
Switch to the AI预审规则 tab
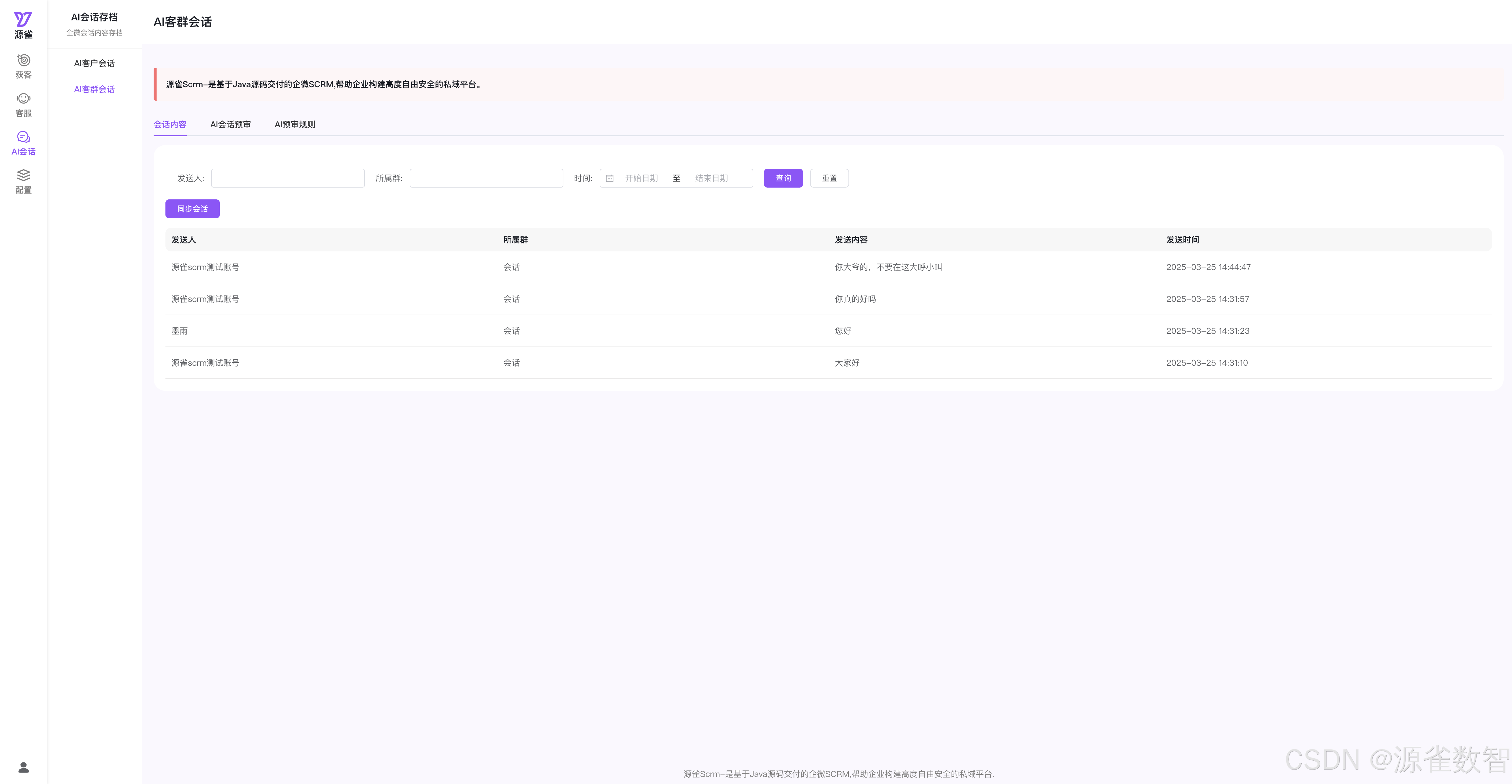(295, 124)
